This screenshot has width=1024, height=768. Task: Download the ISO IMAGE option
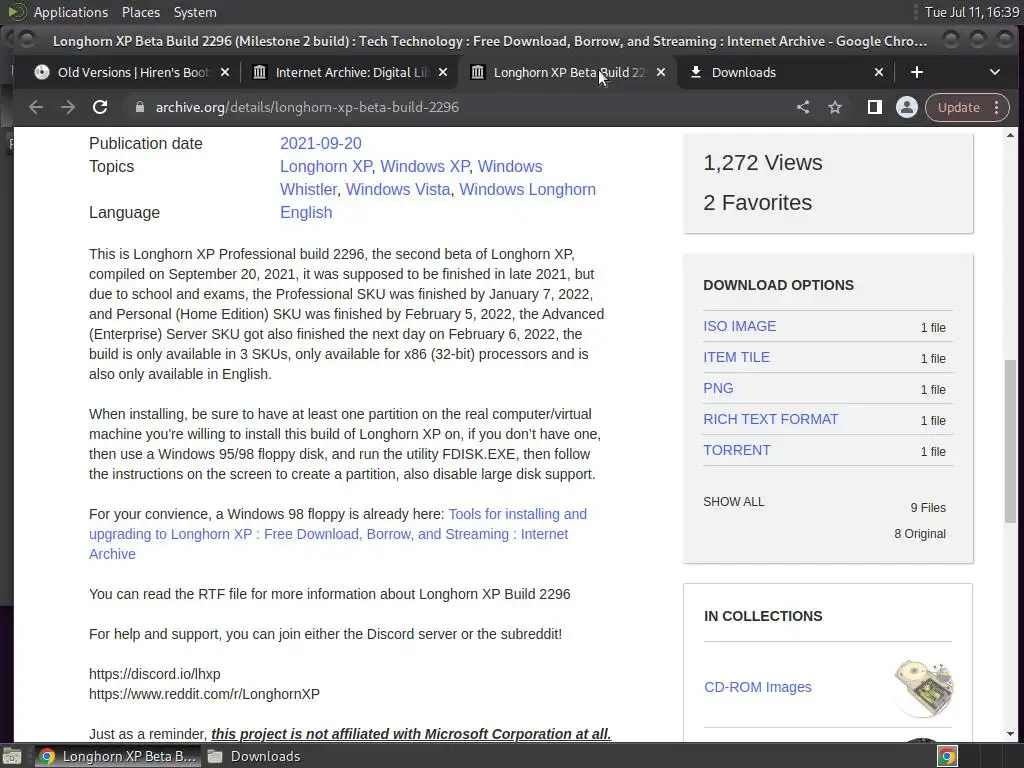(739, 326)
